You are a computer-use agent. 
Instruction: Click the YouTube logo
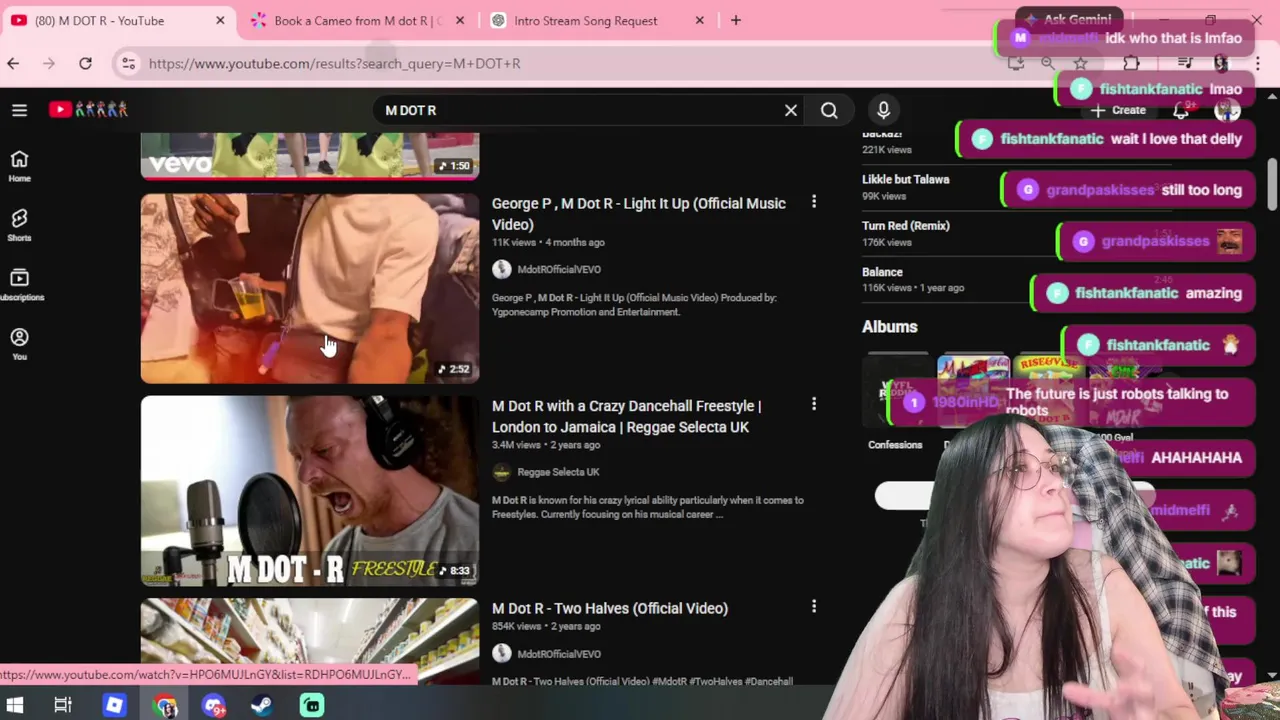[88, 109]
